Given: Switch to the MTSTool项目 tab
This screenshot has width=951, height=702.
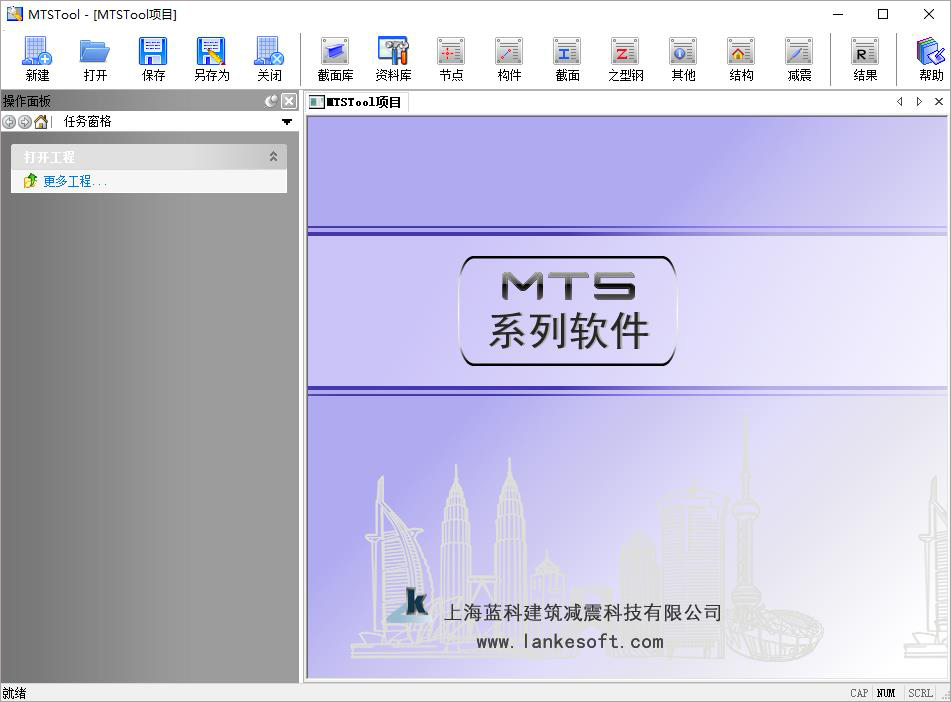Looking at the screenshot, I should tap(356, 102).
